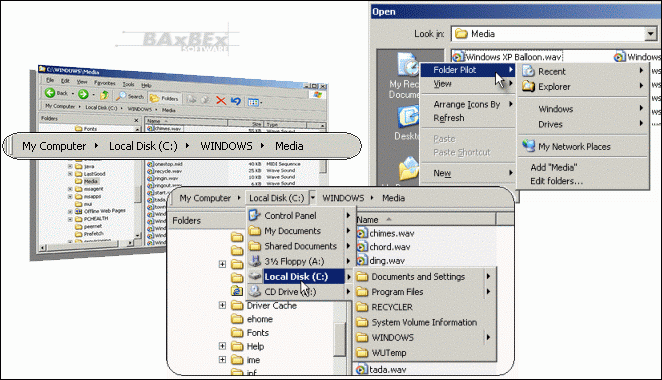This screenshot has width=662, height=380.
Task: Open the File menu in small Explorer window
Action: pos(50,80)
